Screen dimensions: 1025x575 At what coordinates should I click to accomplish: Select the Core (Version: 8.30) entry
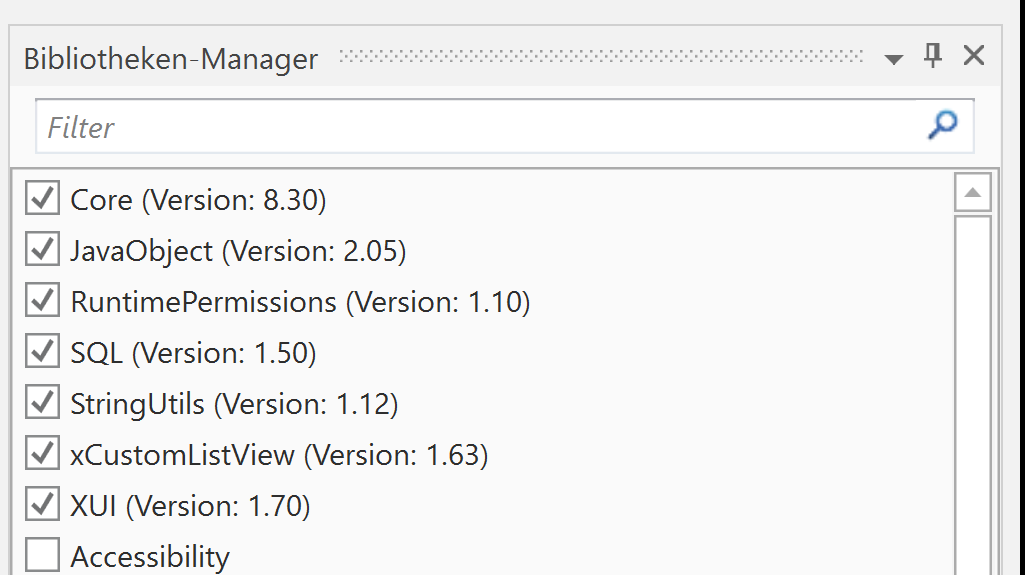(x=198, y=200)
